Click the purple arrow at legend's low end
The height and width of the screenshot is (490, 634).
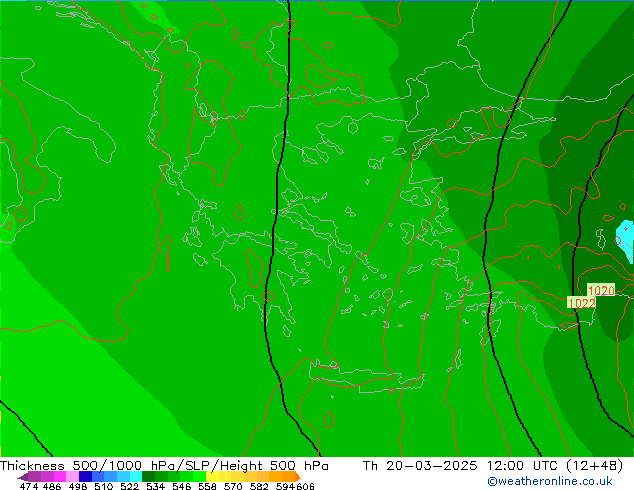click(x=23, y=477)
